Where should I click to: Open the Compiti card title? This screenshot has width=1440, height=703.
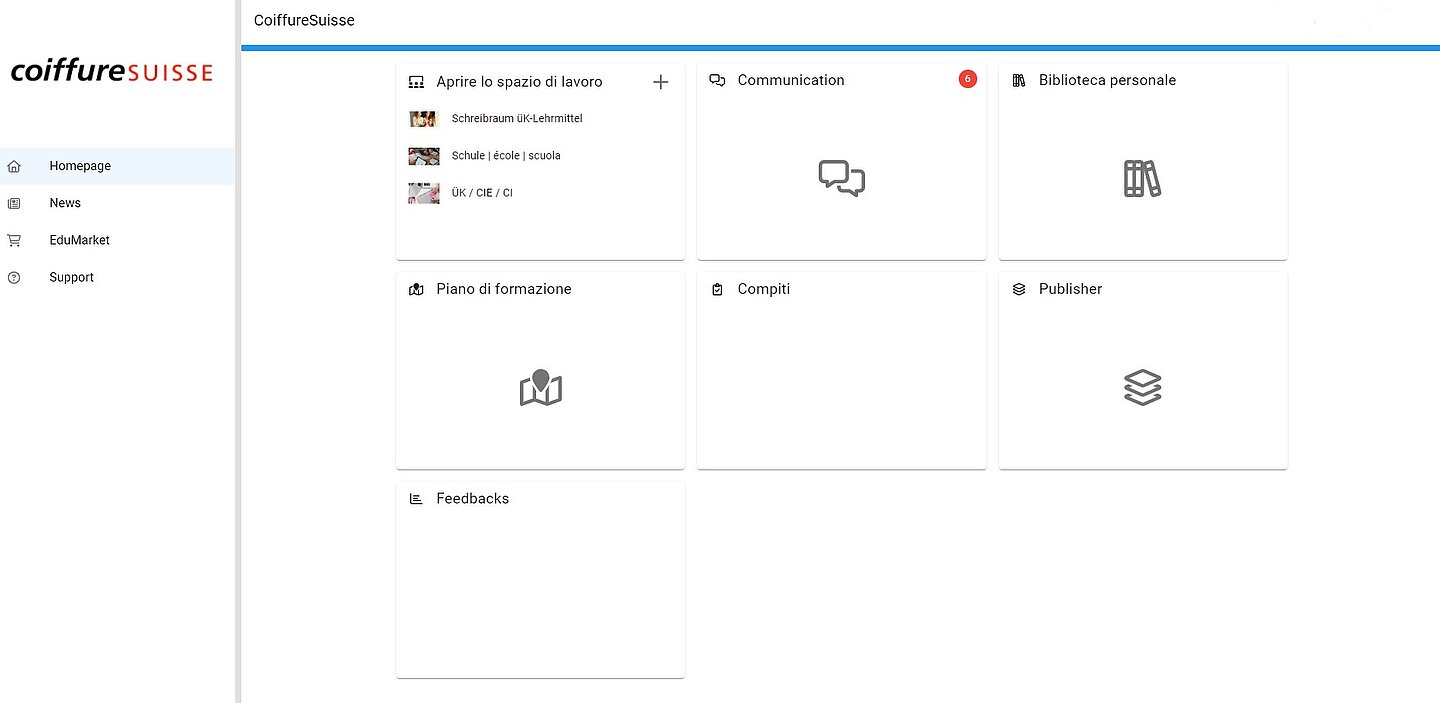[x=763, y=289]
